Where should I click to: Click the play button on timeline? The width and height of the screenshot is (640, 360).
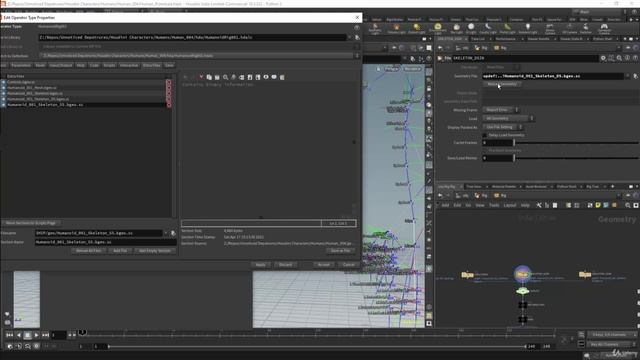[x=36, y=335]
